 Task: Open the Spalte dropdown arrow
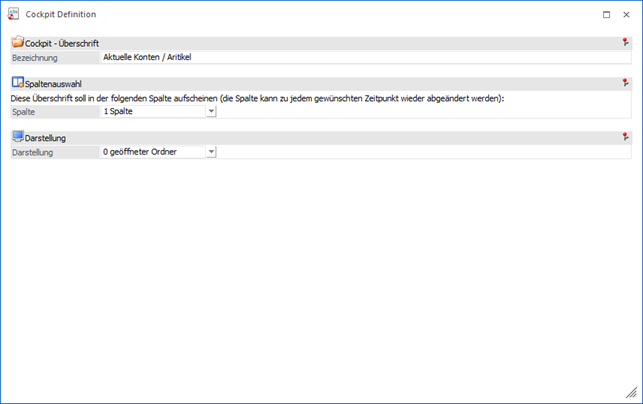(x=211, y=112)
